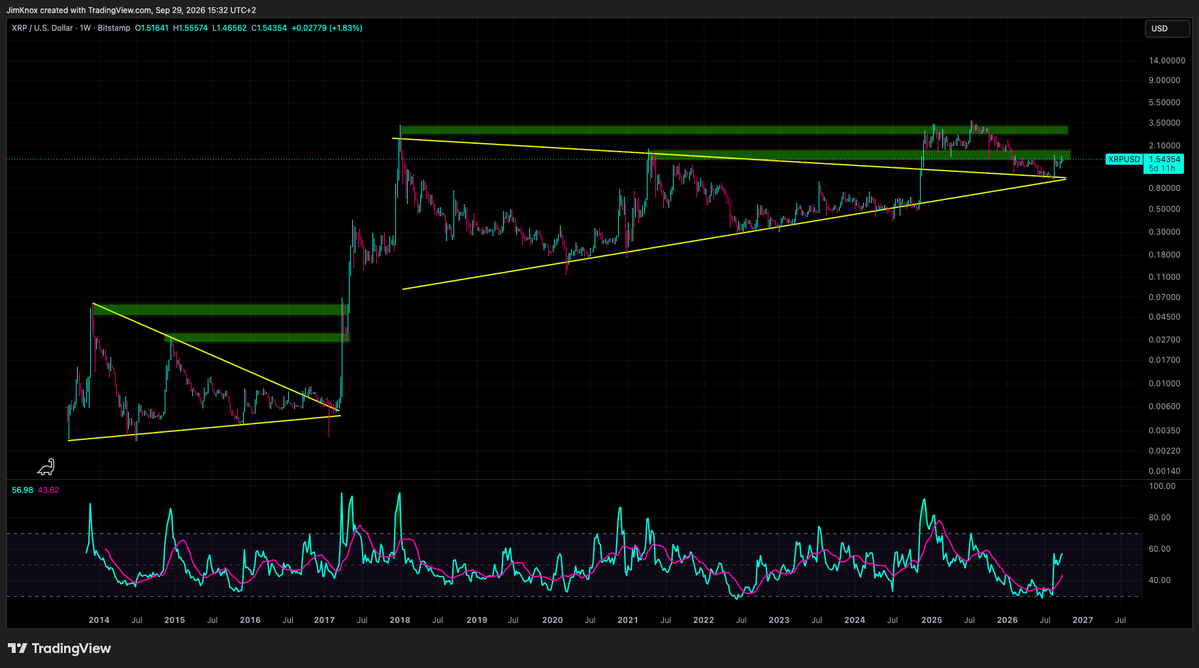Click the 0.00600 price axis label
The image size is (1199, 668).
pyautogui.click(x=1165, y=407)
